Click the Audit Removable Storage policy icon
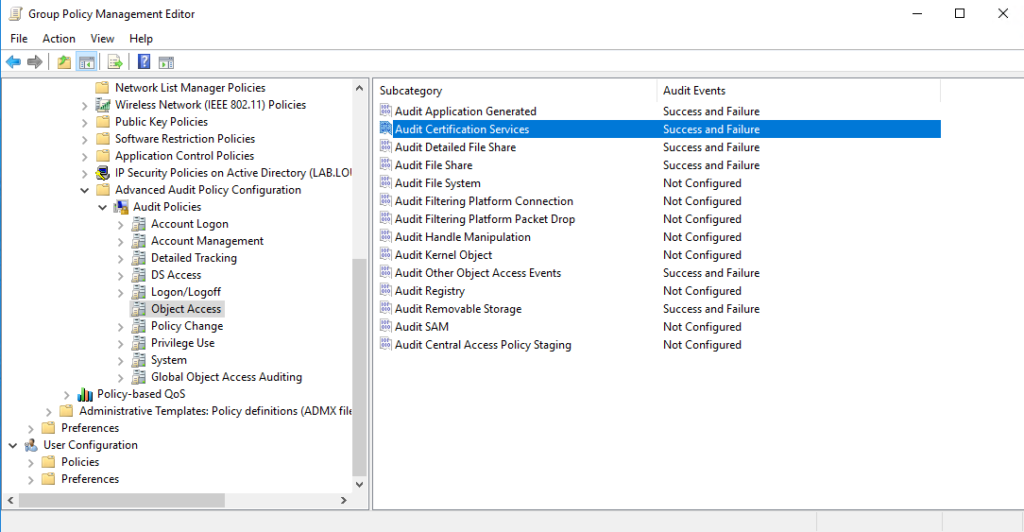Screen dimensions: 1024x532 [386, 308]
